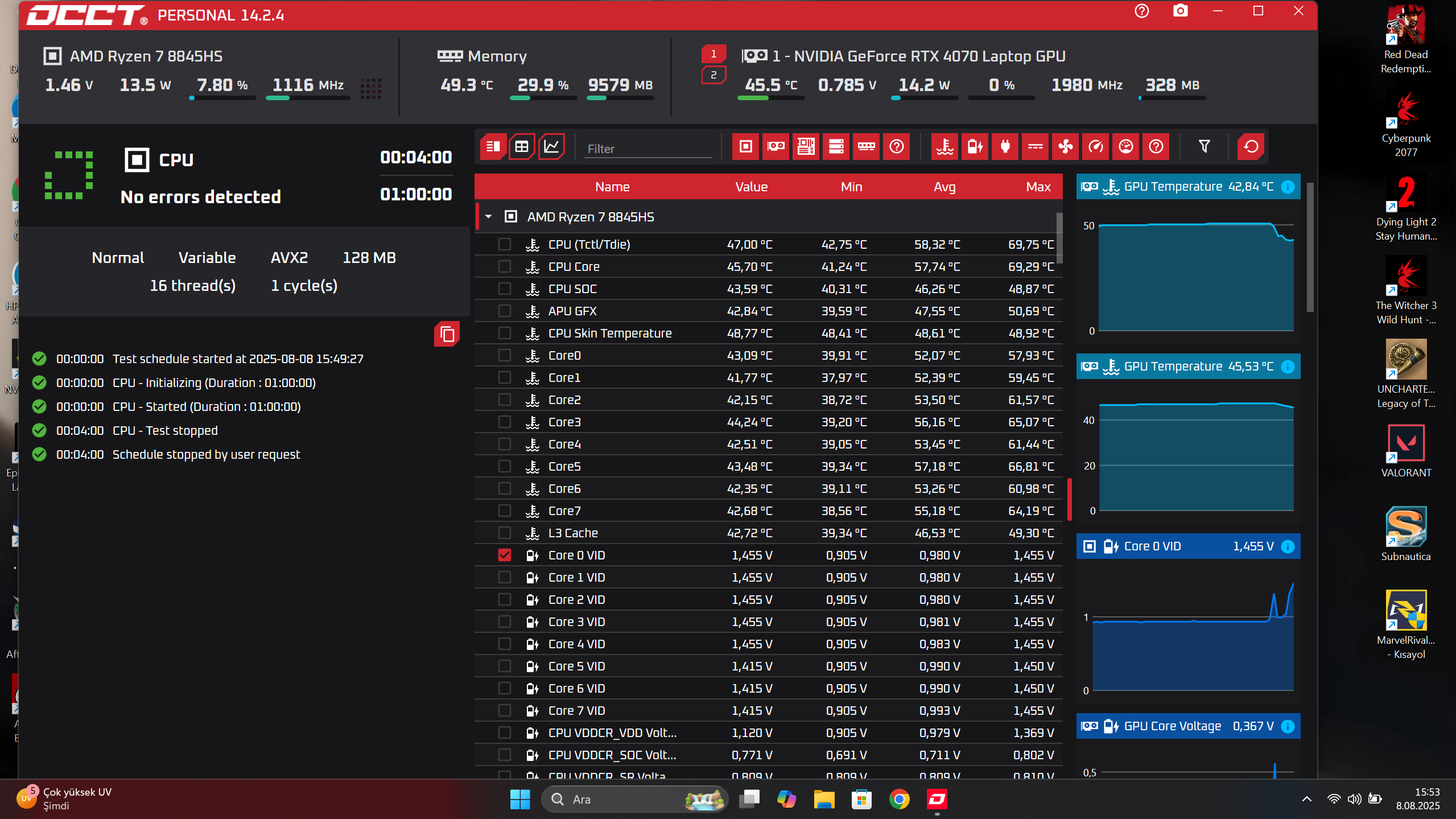Open info for the GPU Core Voltage graph
This screenshot has width=1456, height=819.
pos(1288,726)
